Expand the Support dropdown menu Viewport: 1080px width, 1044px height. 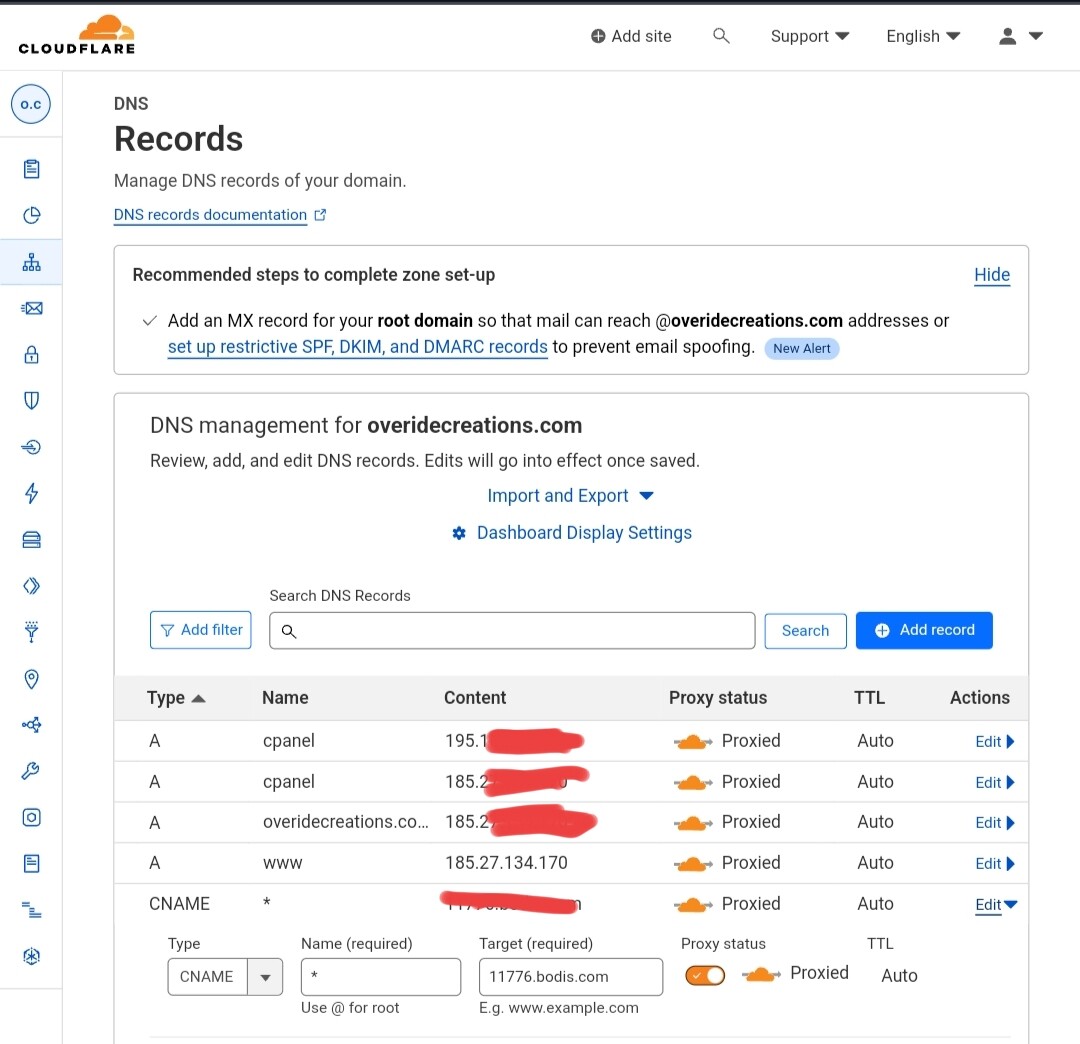[809, 36]
